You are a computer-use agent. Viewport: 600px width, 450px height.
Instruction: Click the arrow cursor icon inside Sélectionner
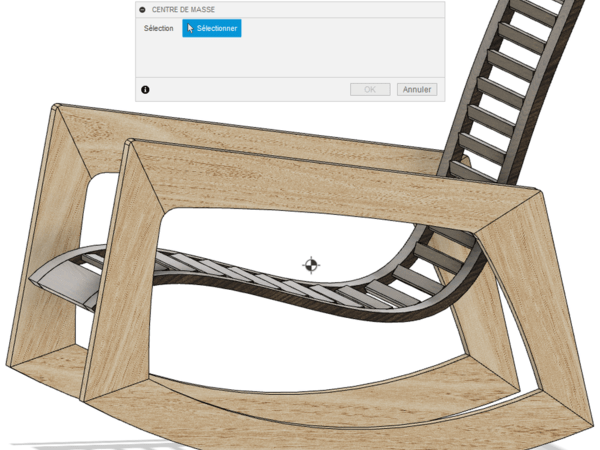(190, 29)
